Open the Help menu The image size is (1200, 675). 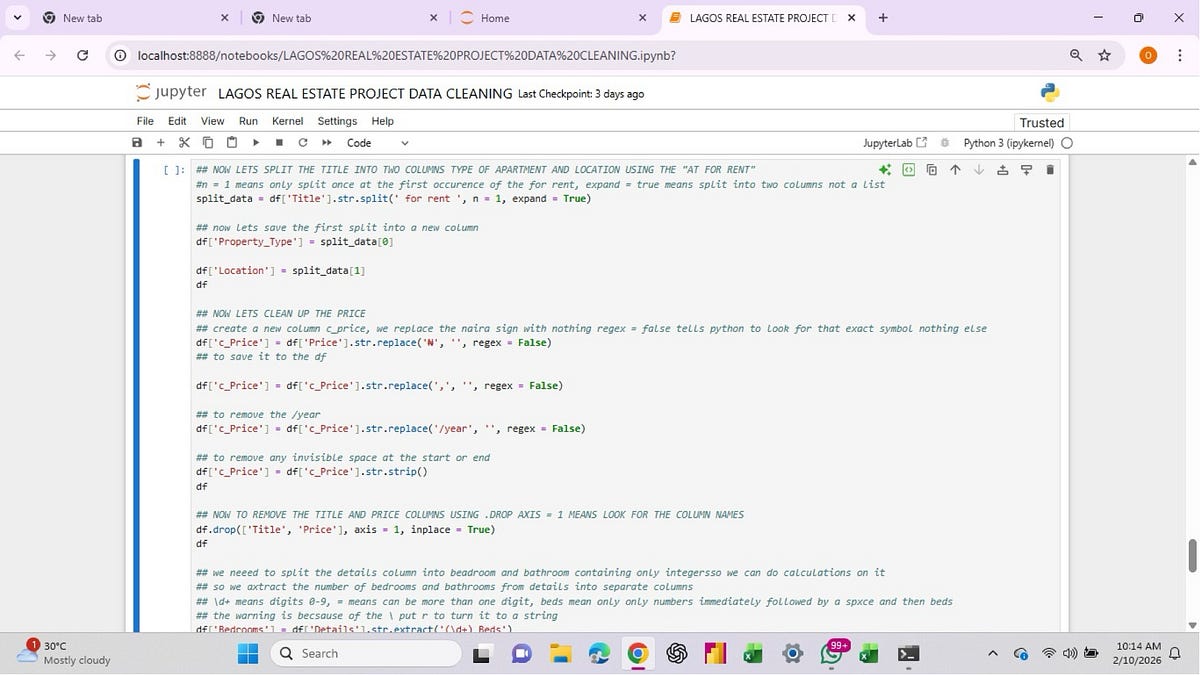pyautogui.click(x=382, y=121)
